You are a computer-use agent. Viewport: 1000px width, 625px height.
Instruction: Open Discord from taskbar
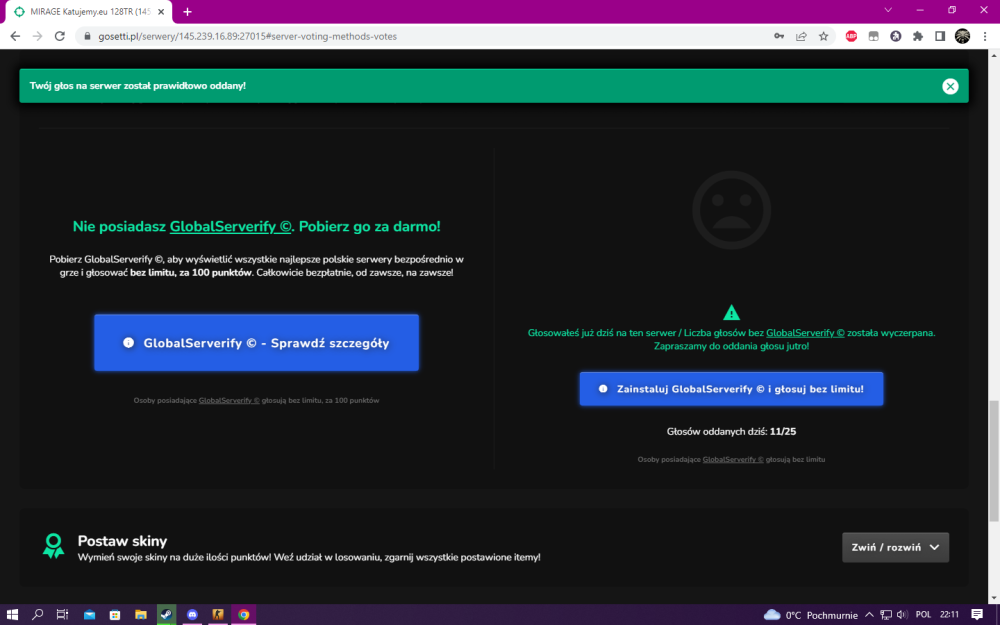point(192,615)
